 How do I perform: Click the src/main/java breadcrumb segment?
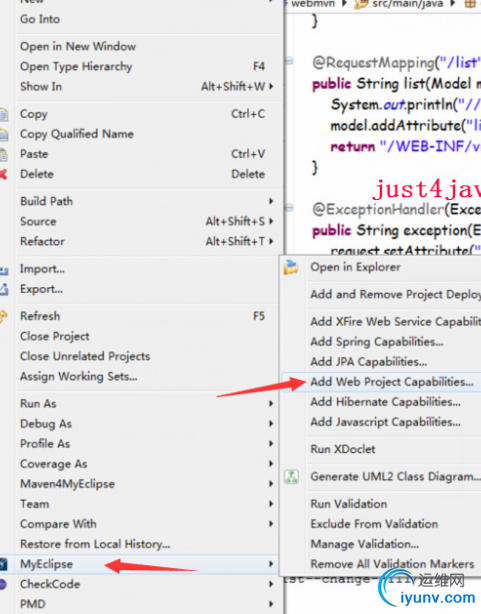pos(407,4)
